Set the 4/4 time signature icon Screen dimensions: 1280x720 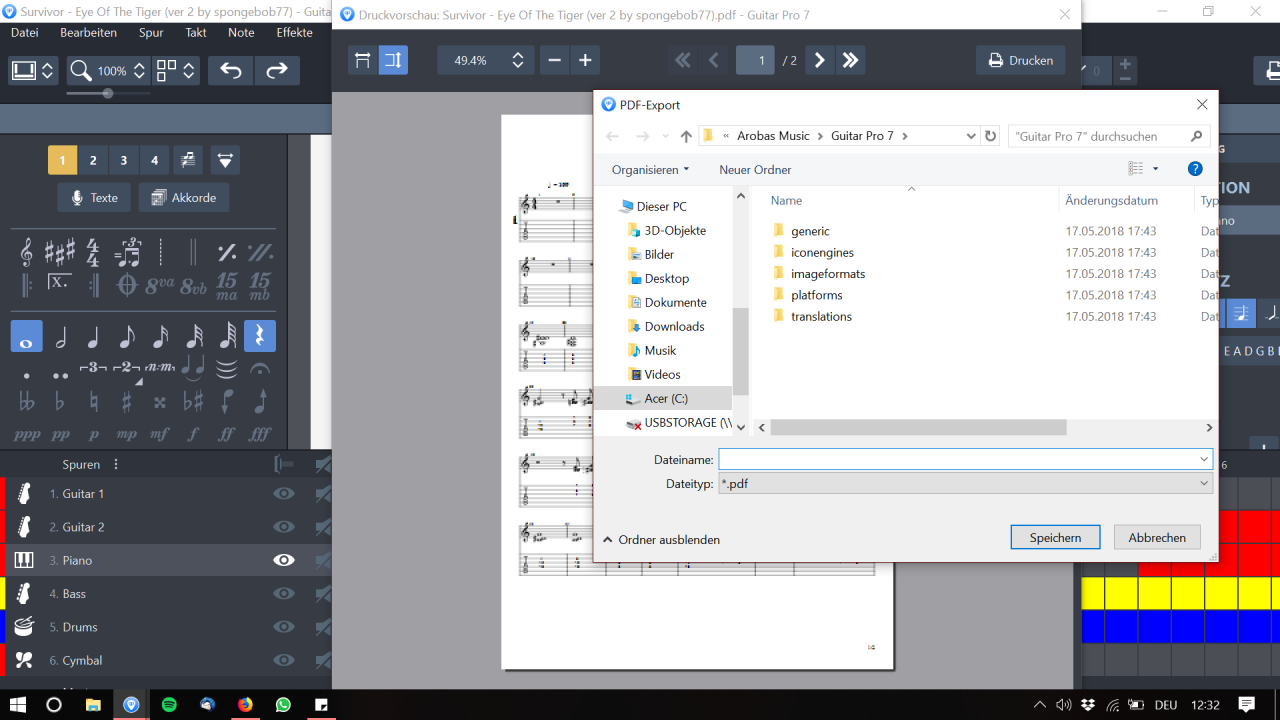tap(93, 252)
